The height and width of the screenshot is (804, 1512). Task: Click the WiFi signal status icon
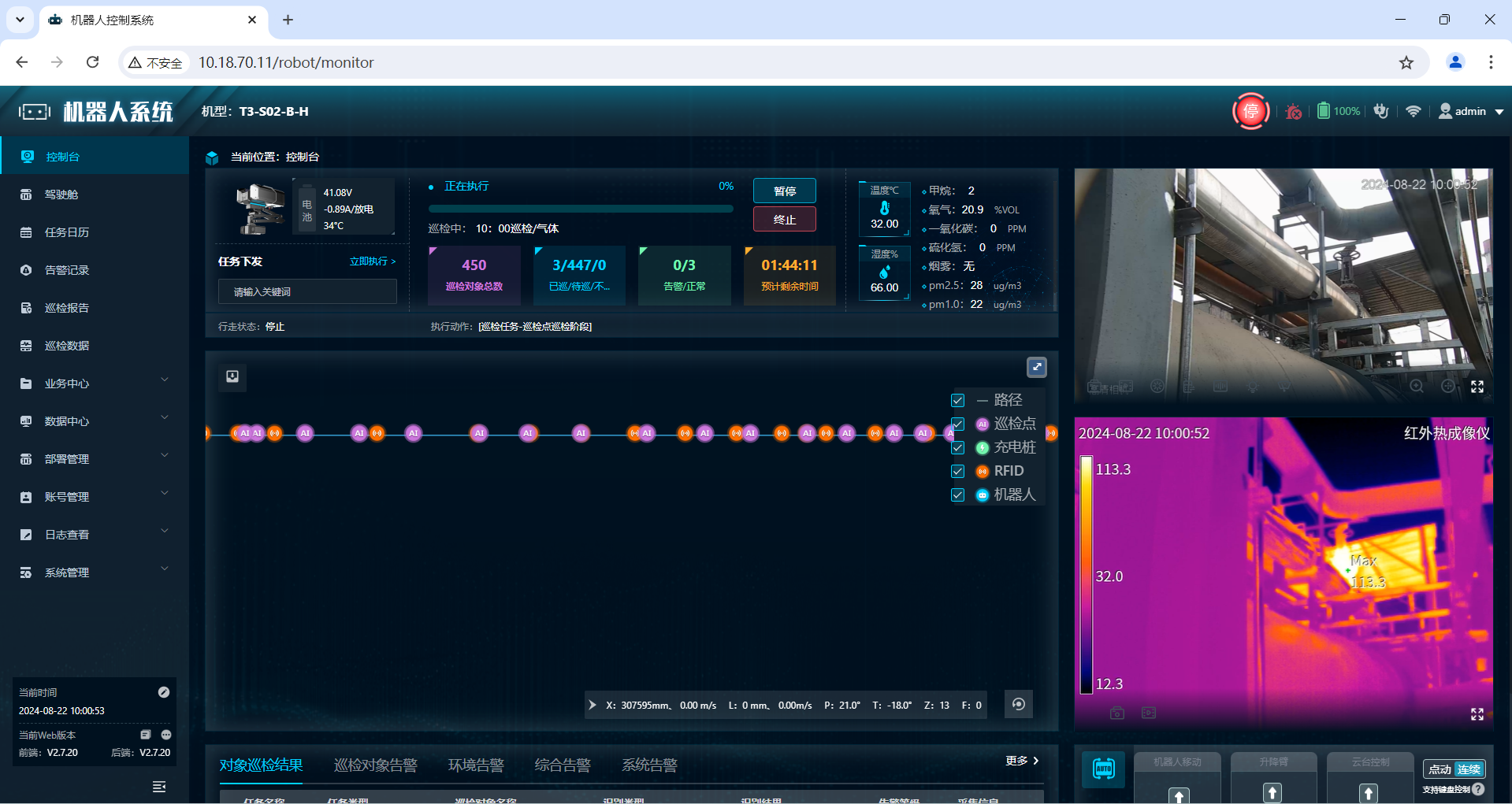(1413, 111)
